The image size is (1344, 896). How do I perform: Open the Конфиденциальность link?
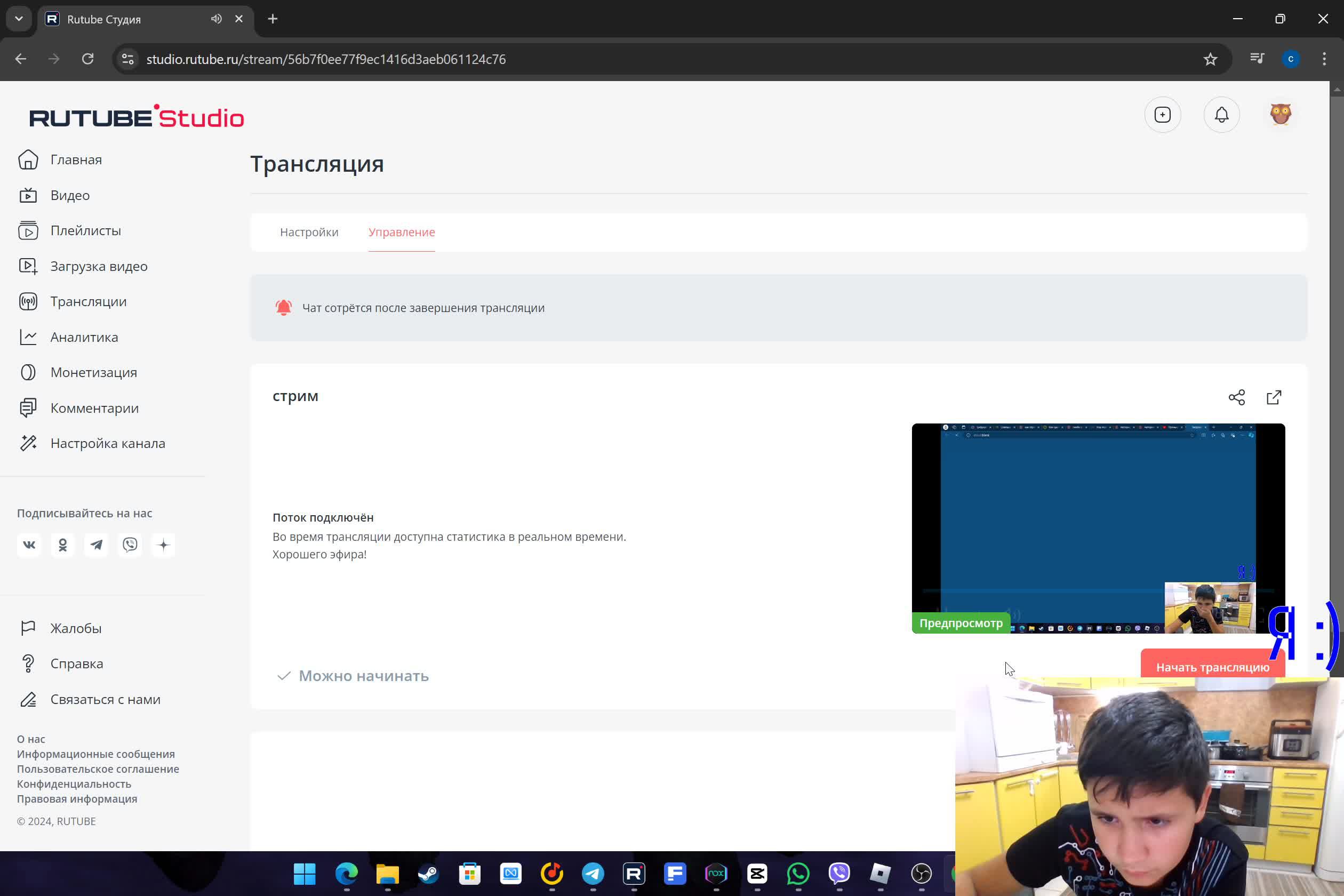(74, 784)
